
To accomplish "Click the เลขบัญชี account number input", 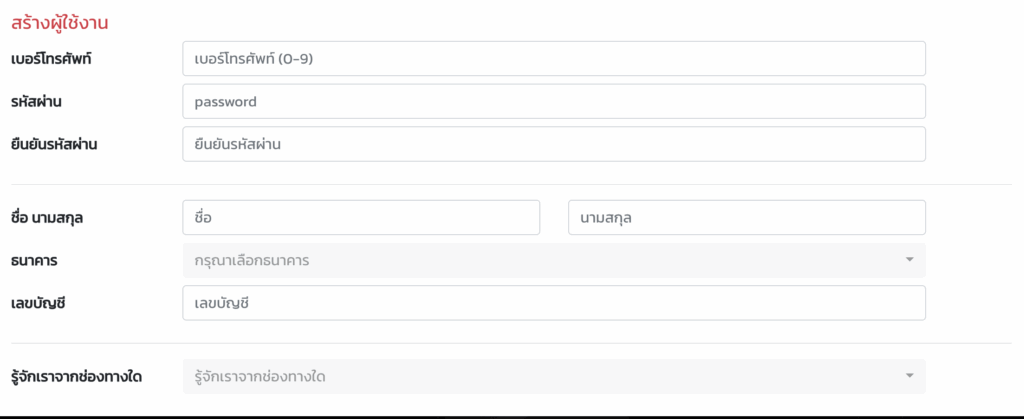I will pos(553,303).
